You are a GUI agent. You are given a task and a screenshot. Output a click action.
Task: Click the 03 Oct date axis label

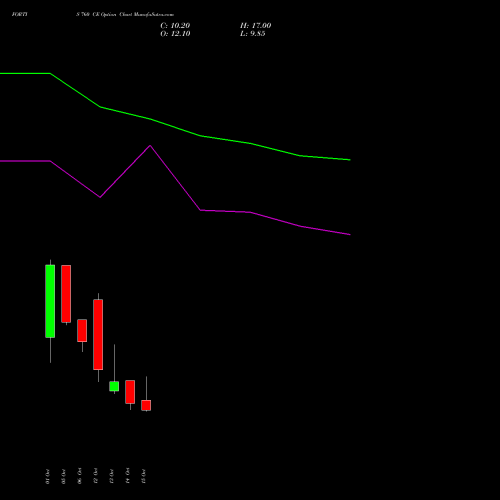click(63, 476)
